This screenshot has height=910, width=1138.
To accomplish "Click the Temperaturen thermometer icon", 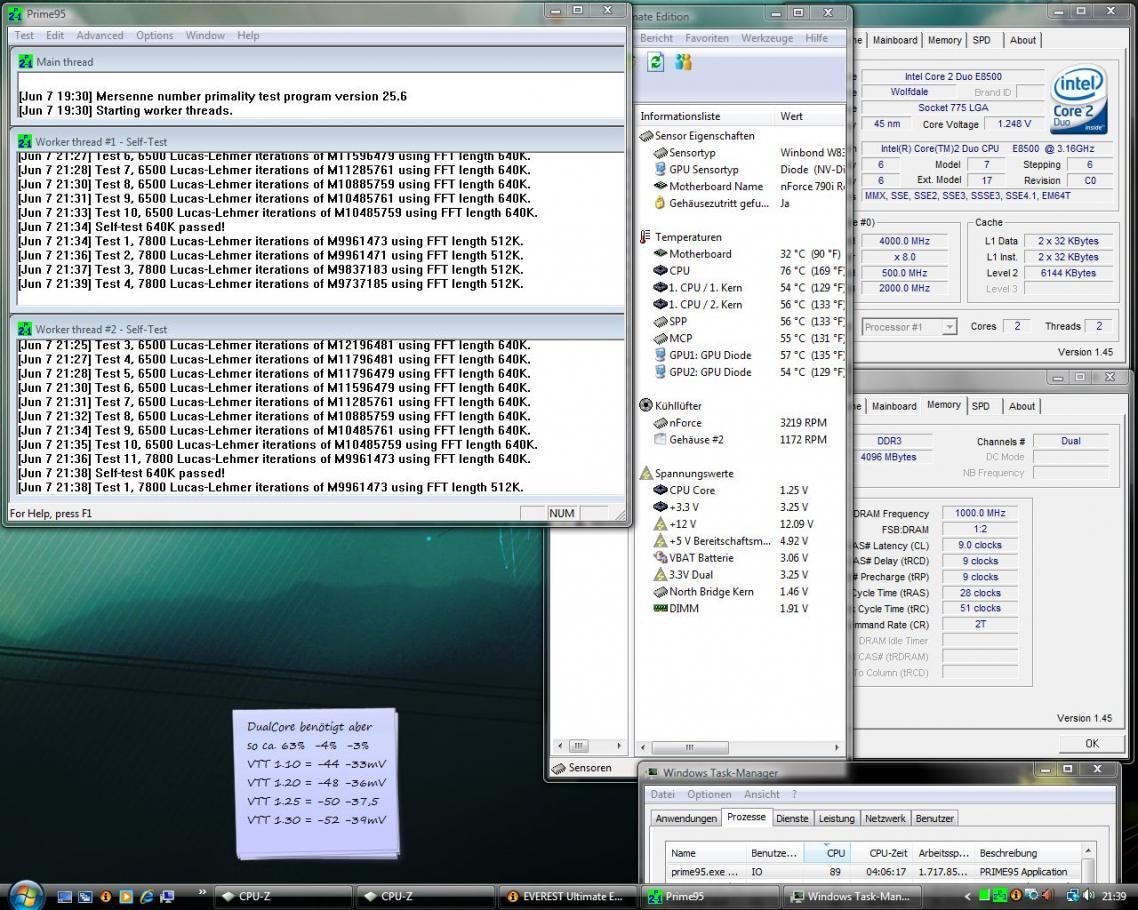I will 645,237.
